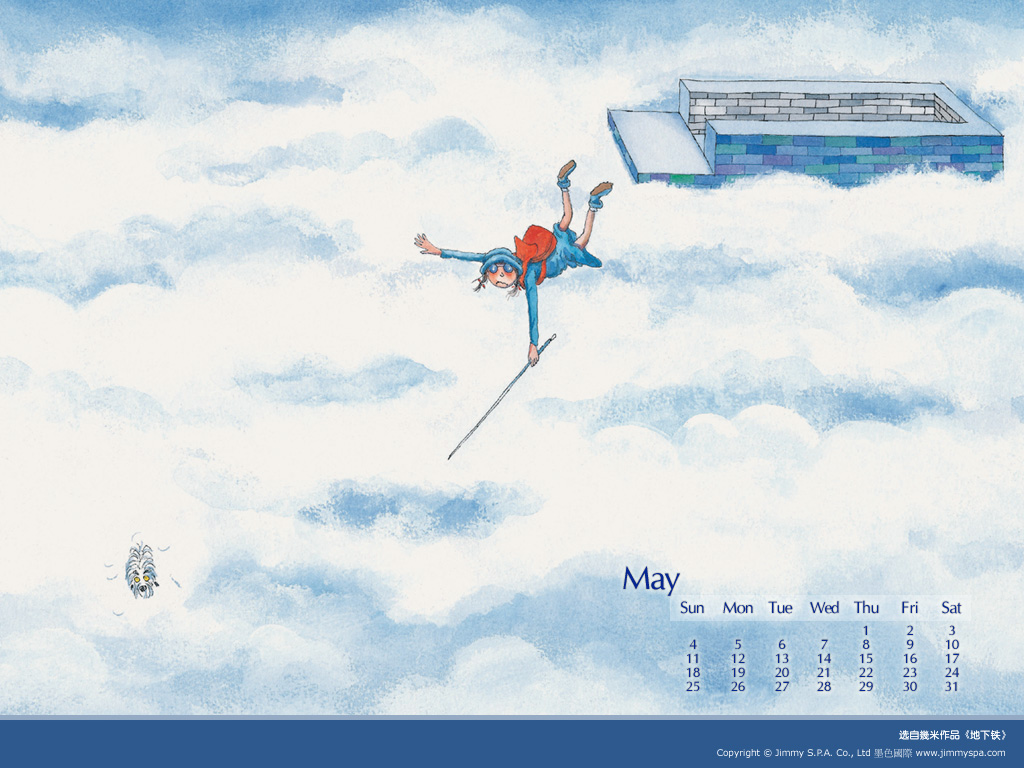This screenshot has width=1024, height=768.
Task: Click the Mon day header
Action: click(738, 608)
